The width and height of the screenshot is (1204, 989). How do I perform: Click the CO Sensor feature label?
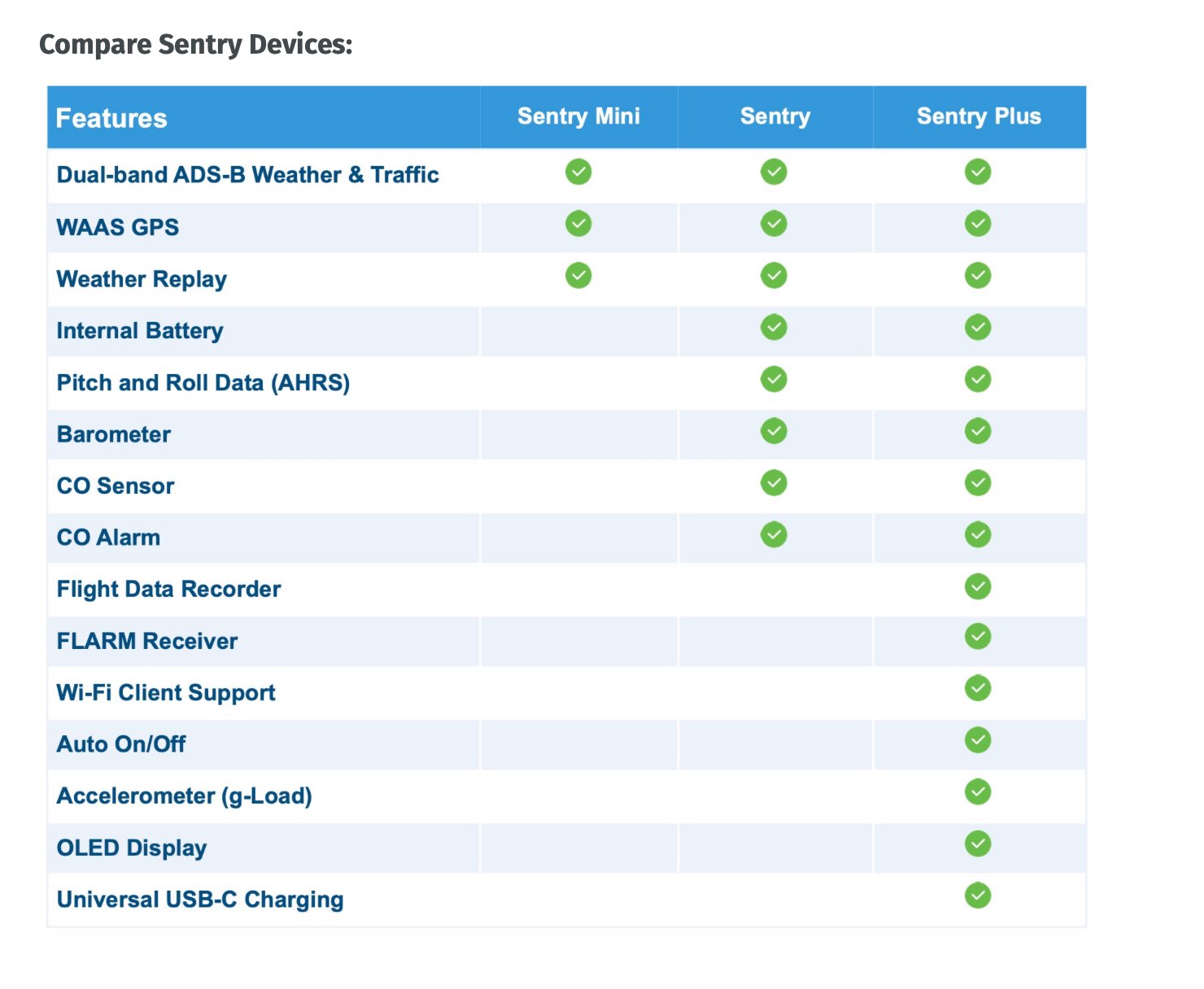tap(116, 486)
